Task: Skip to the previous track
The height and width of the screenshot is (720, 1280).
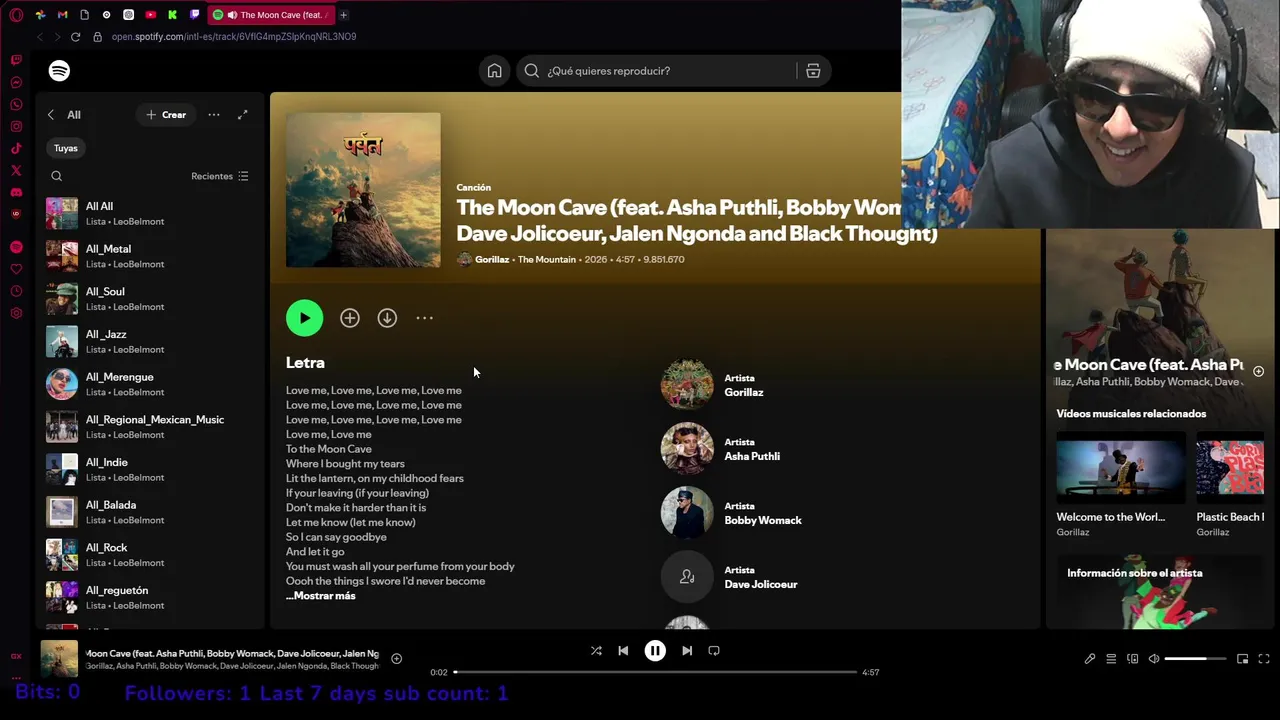Action: [623, 651]
